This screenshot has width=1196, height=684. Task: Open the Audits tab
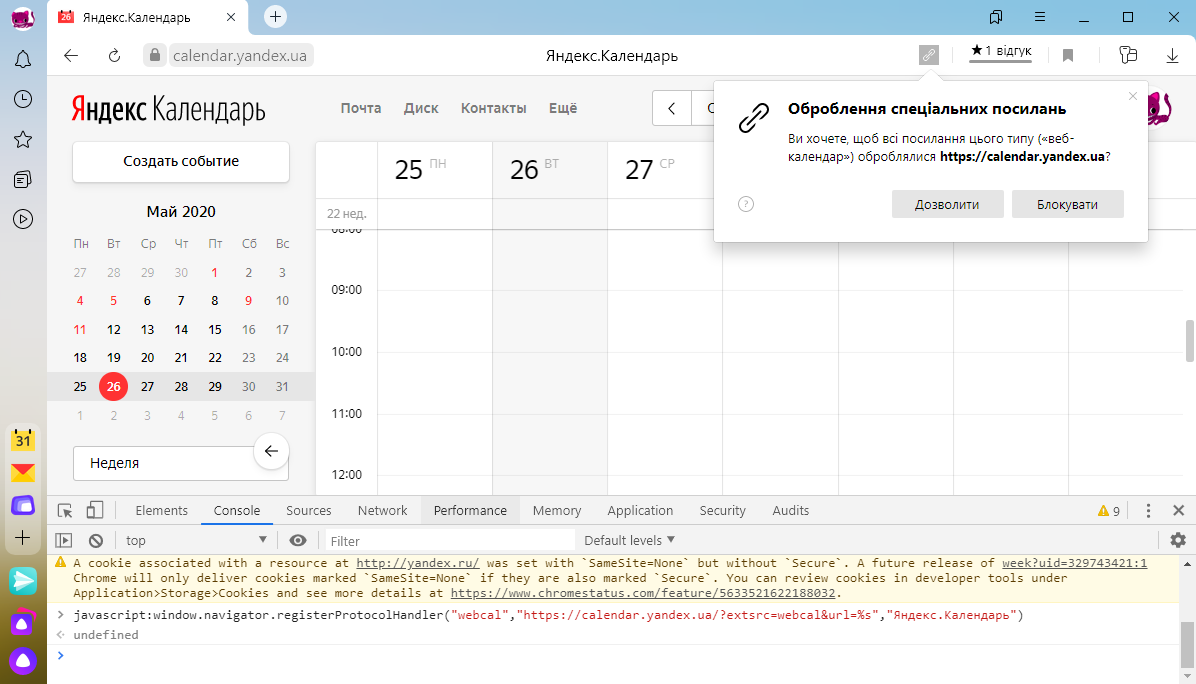790,511
